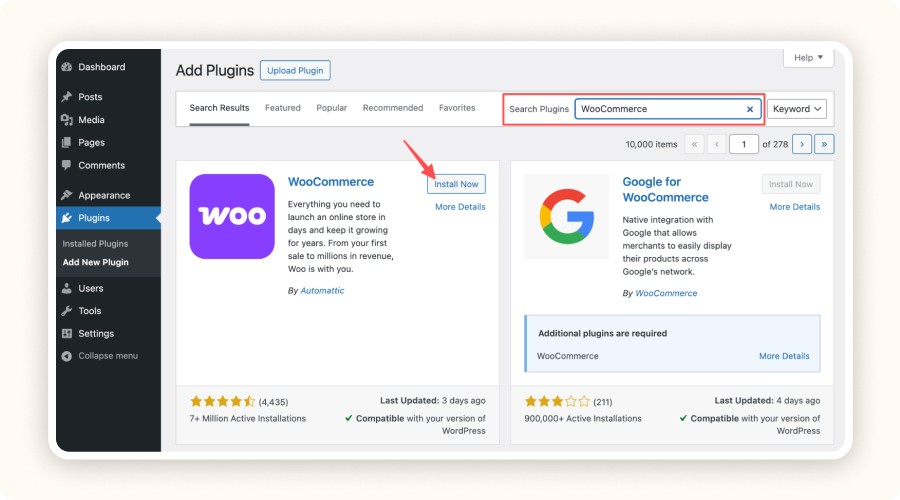900x500 pixels.
Task: Click the WooCommerce star rating
Action: point(223,401)
